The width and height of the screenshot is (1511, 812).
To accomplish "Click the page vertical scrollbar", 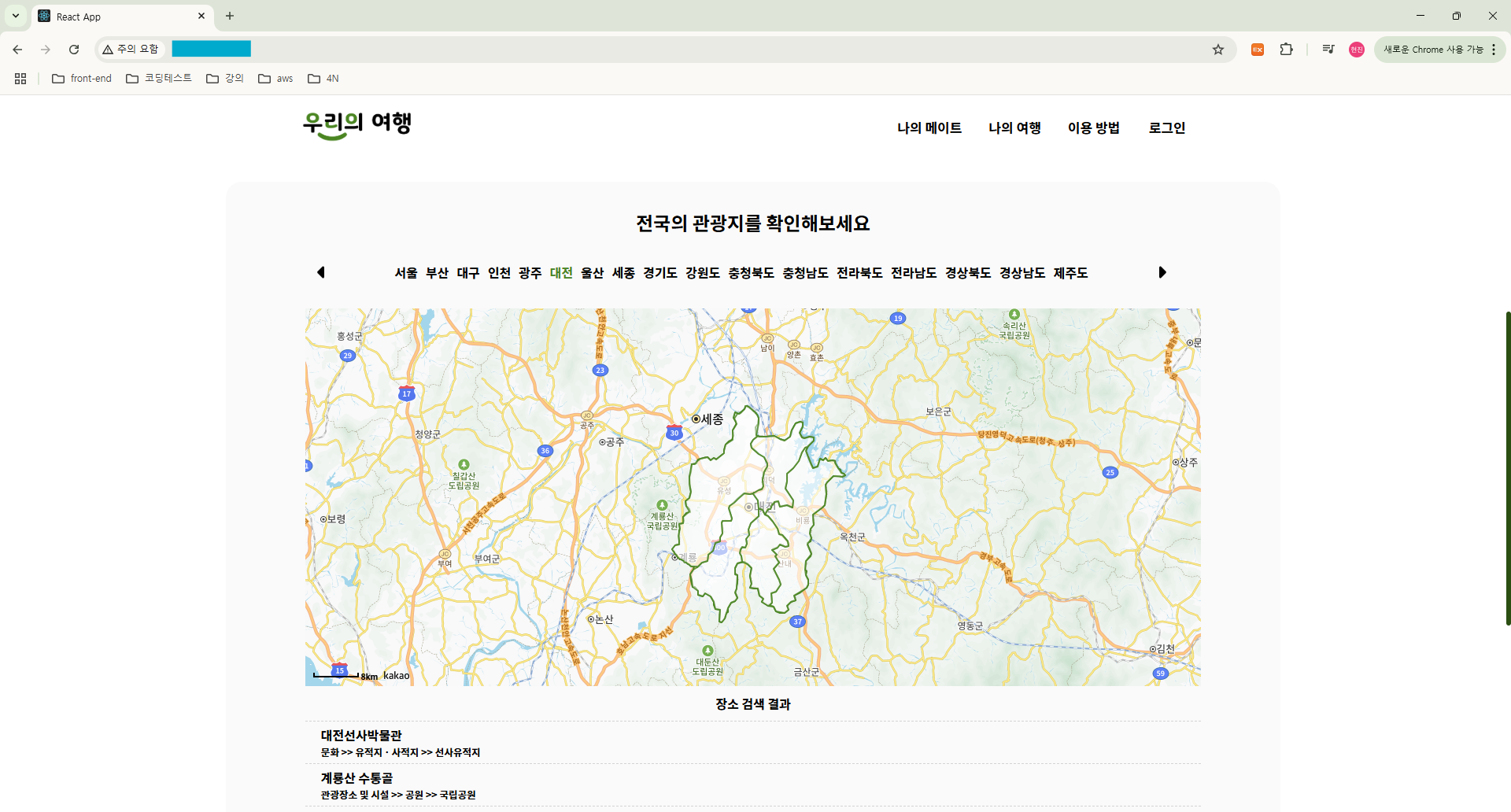I will (x=1508, y=468).
